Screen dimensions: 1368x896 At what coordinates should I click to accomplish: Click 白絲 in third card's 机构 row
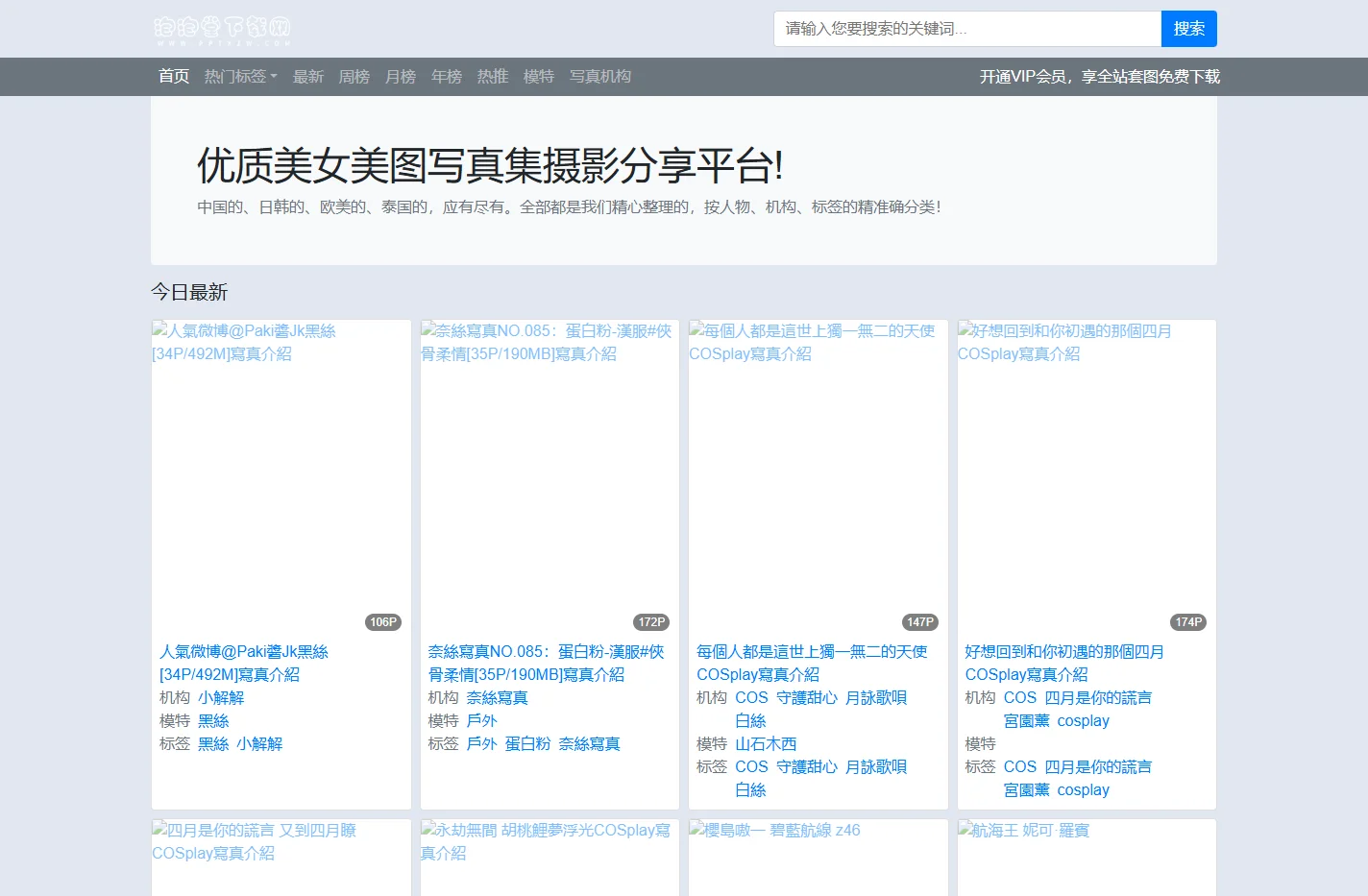[750, 721]
